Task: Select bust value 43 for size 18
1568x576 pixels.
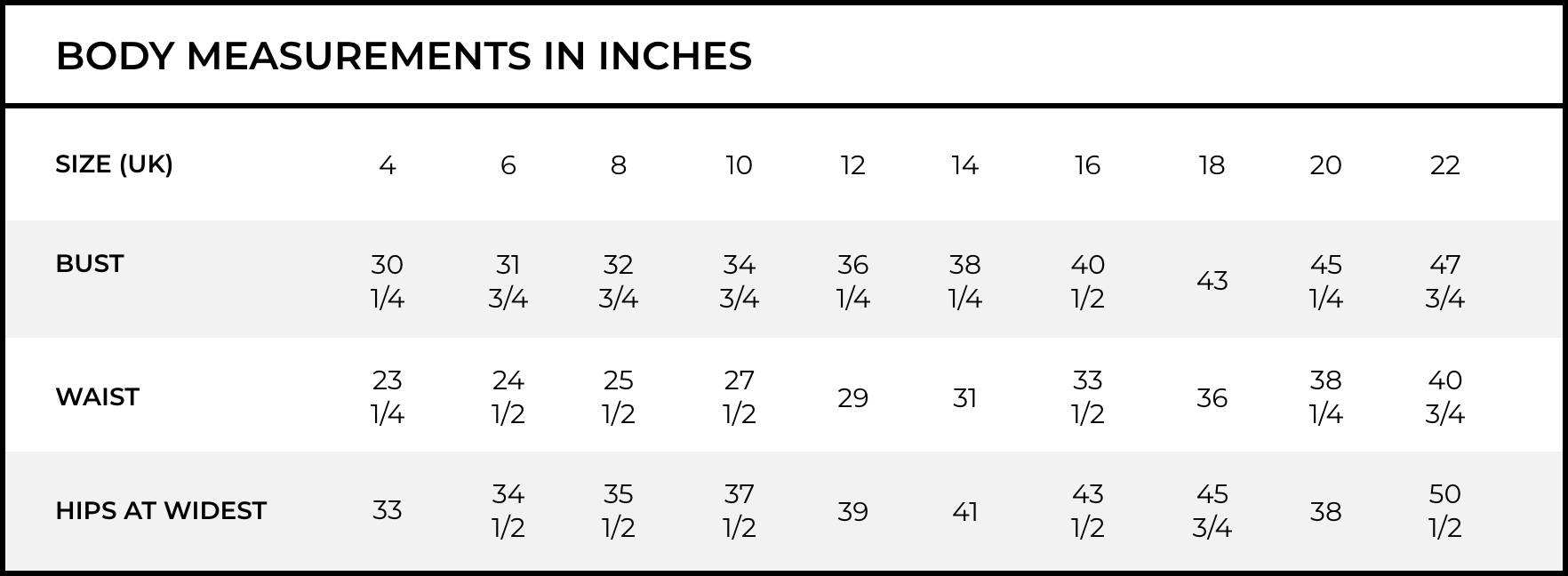Action: (x=1212, y=281)
